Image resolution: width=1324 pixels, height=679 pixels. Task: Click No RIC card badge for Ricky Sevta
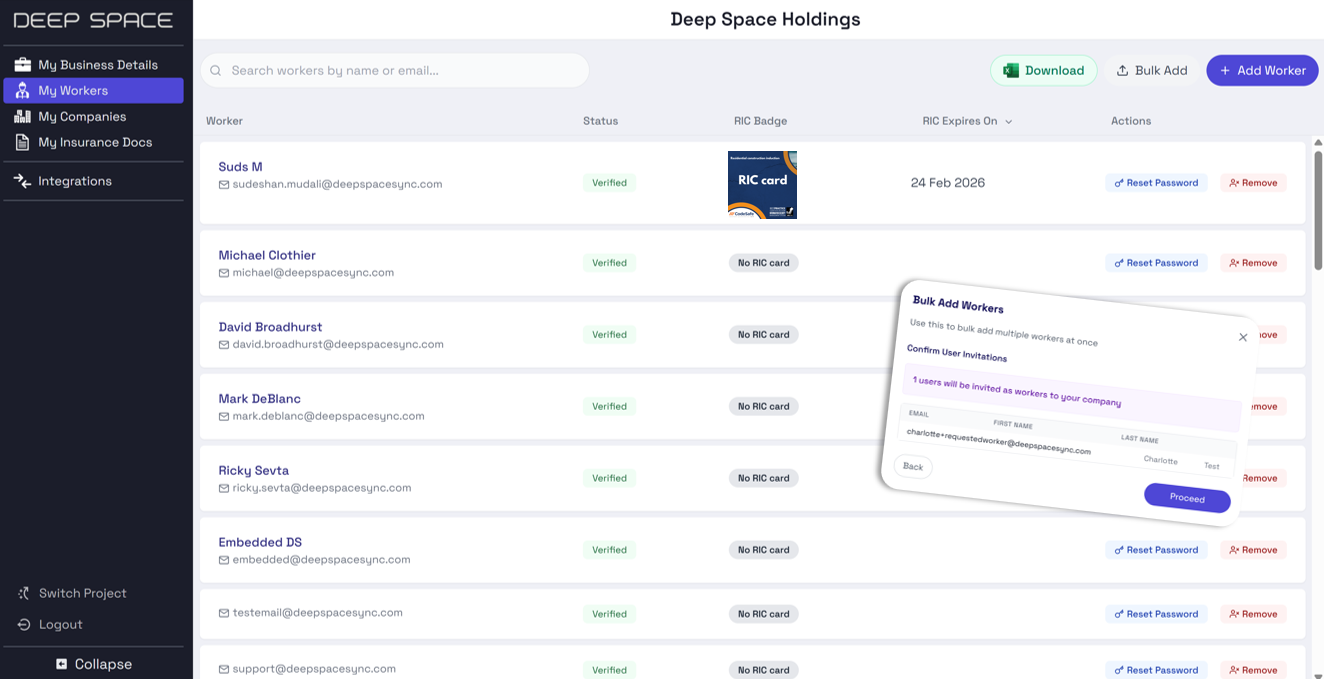763,478
